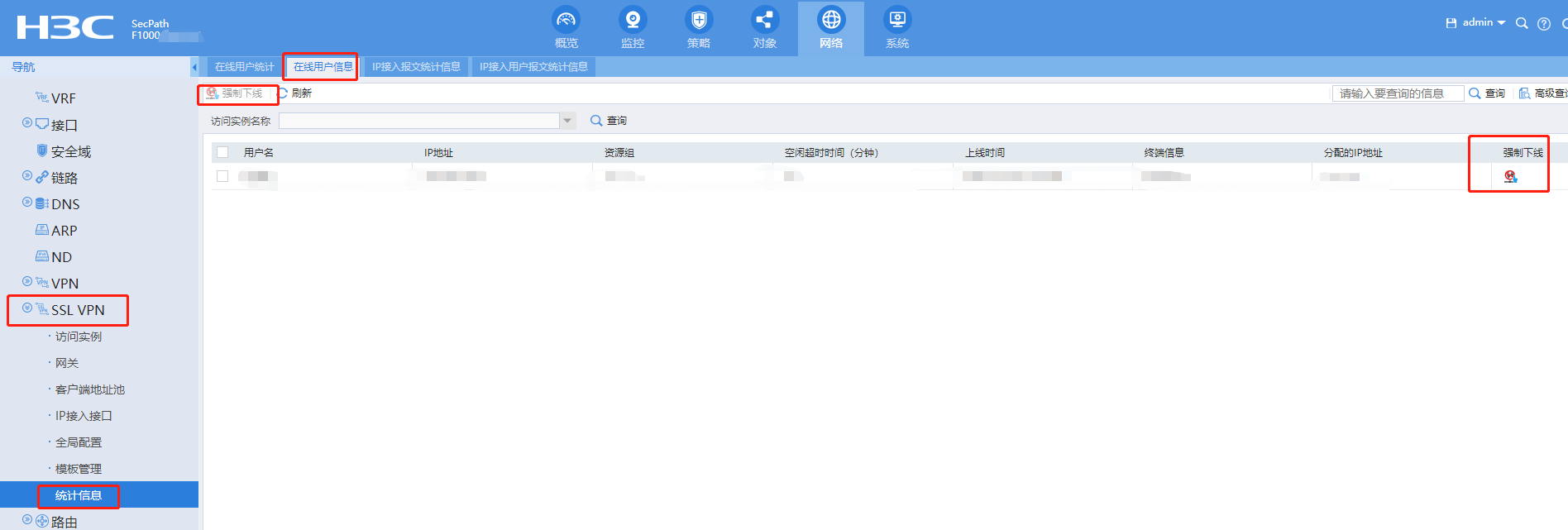
Task: Expand the VPN tree node
Action: pos(27,281)
